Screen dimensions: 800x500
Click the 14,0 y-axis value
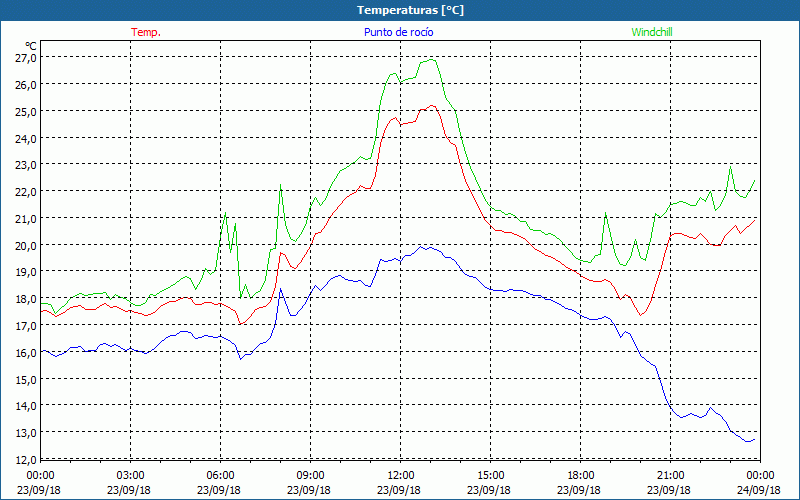click(x=26, y=406)
